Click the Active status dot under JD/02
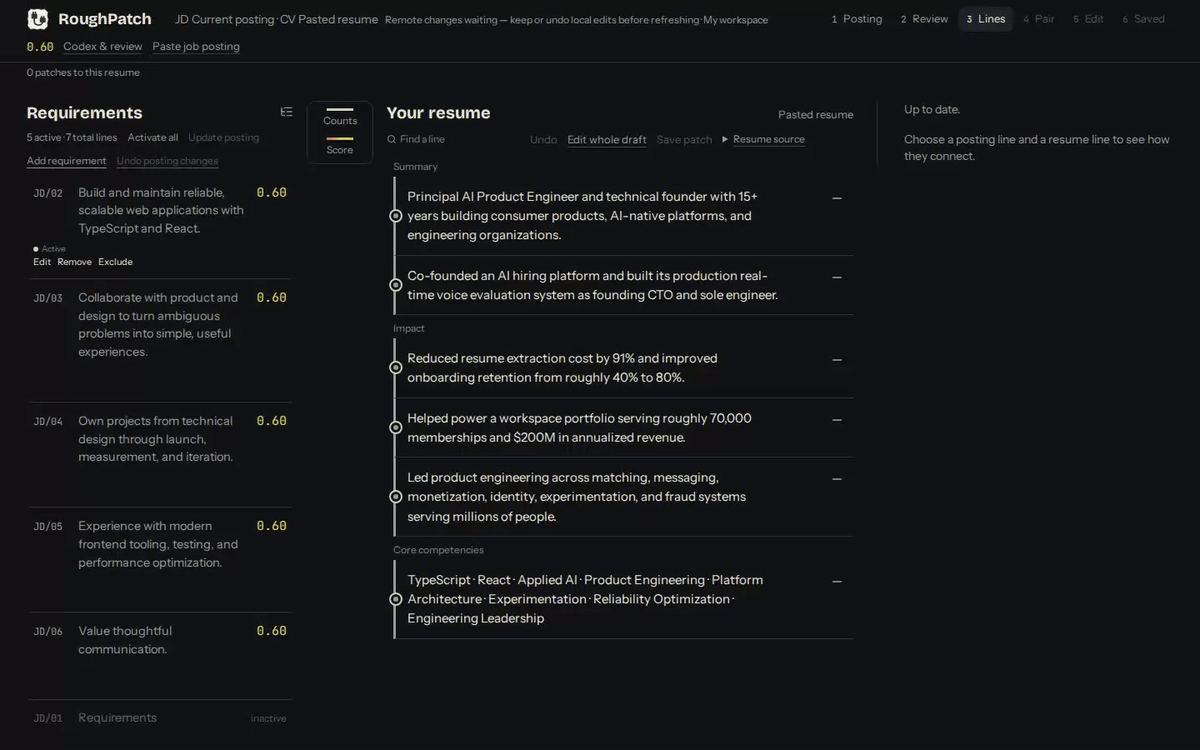 pos(36,249)
